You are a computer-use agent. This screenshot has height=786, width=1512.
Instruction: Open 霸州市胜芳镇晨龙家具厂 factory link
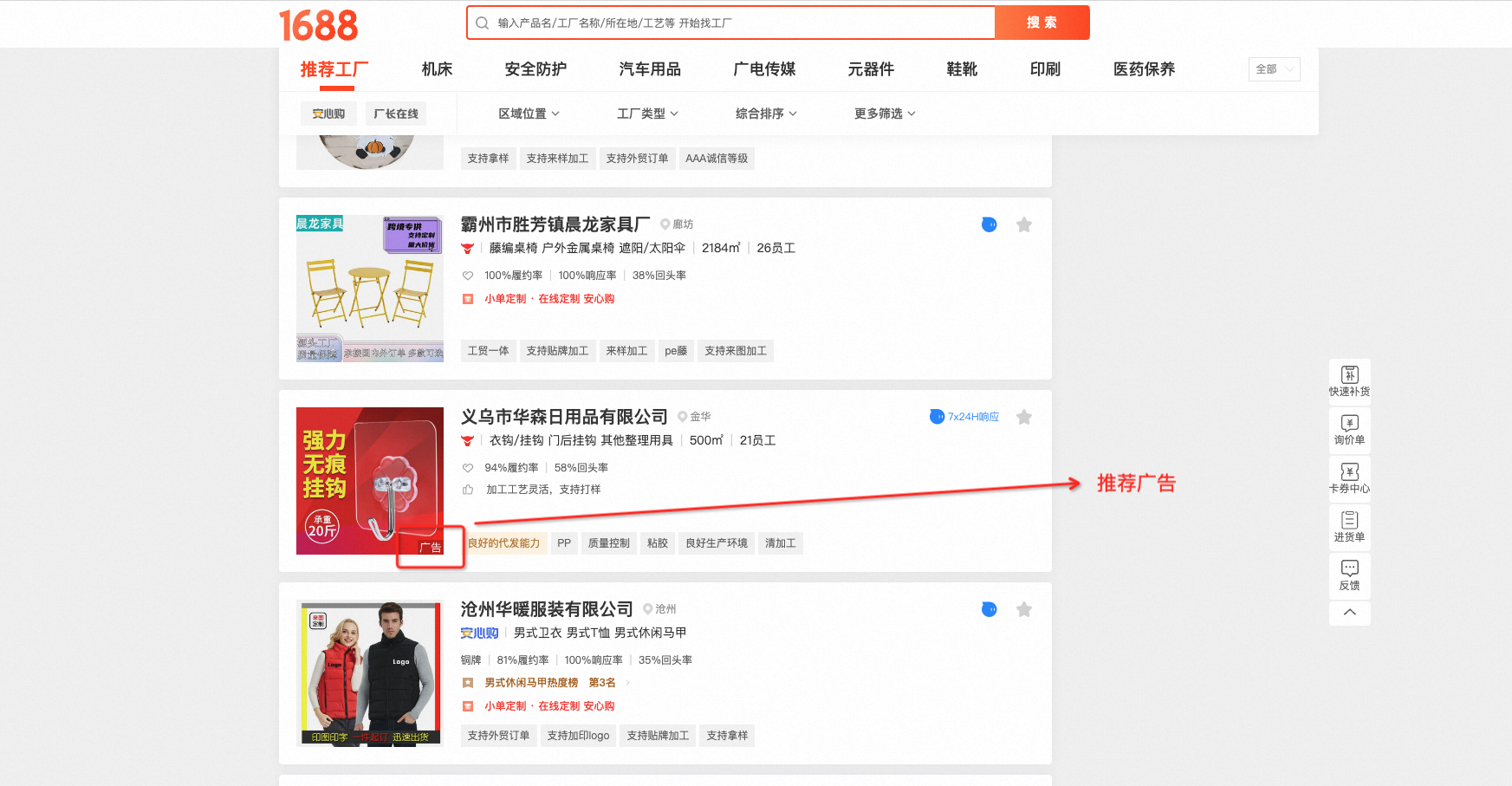tap(555, 224)
